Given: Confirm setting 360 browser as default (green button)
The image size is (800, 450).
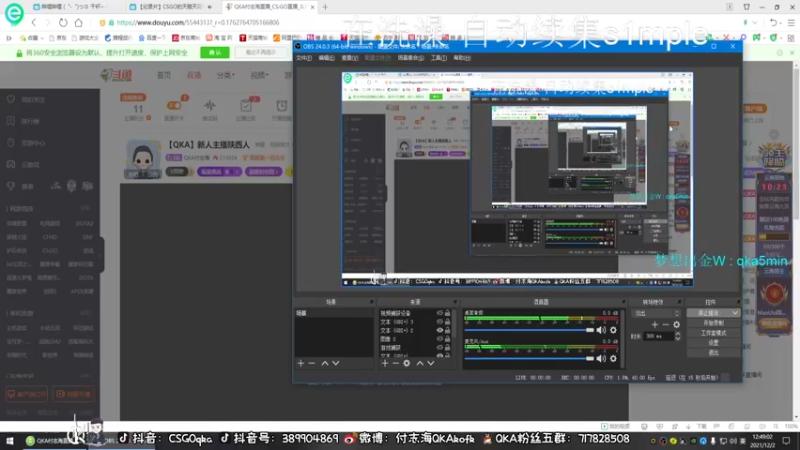Looking at the screenshot, I should 215,53.
